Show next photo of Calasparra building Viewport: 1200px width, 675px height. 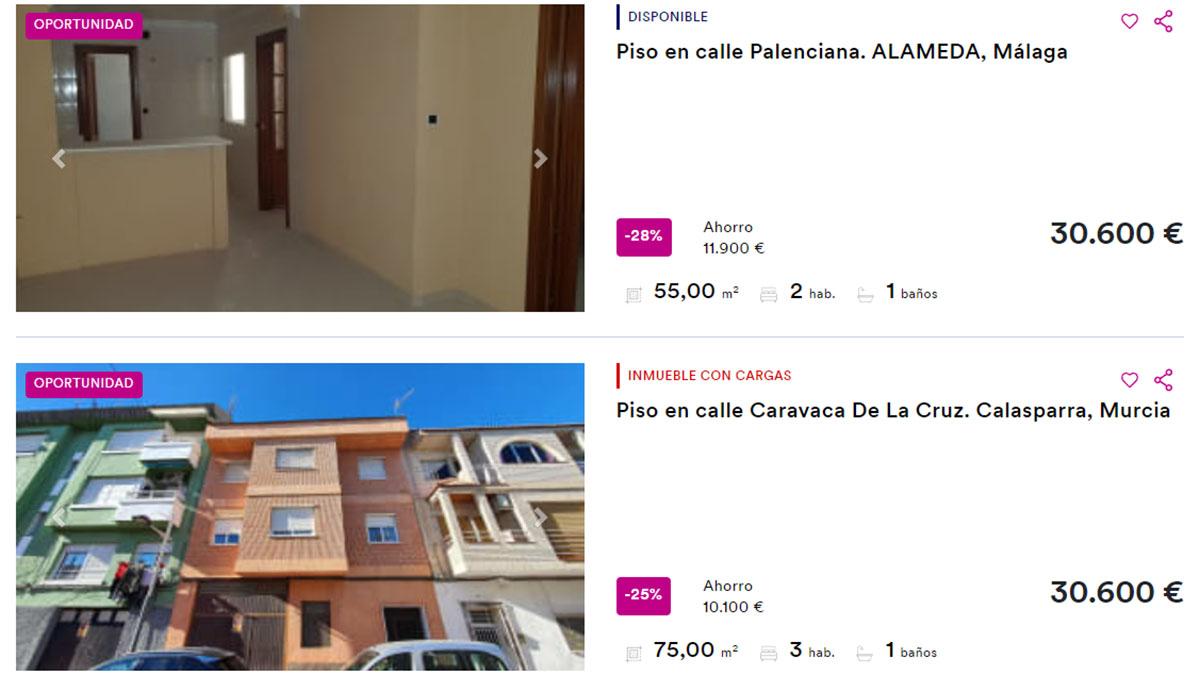click(540, 517)
